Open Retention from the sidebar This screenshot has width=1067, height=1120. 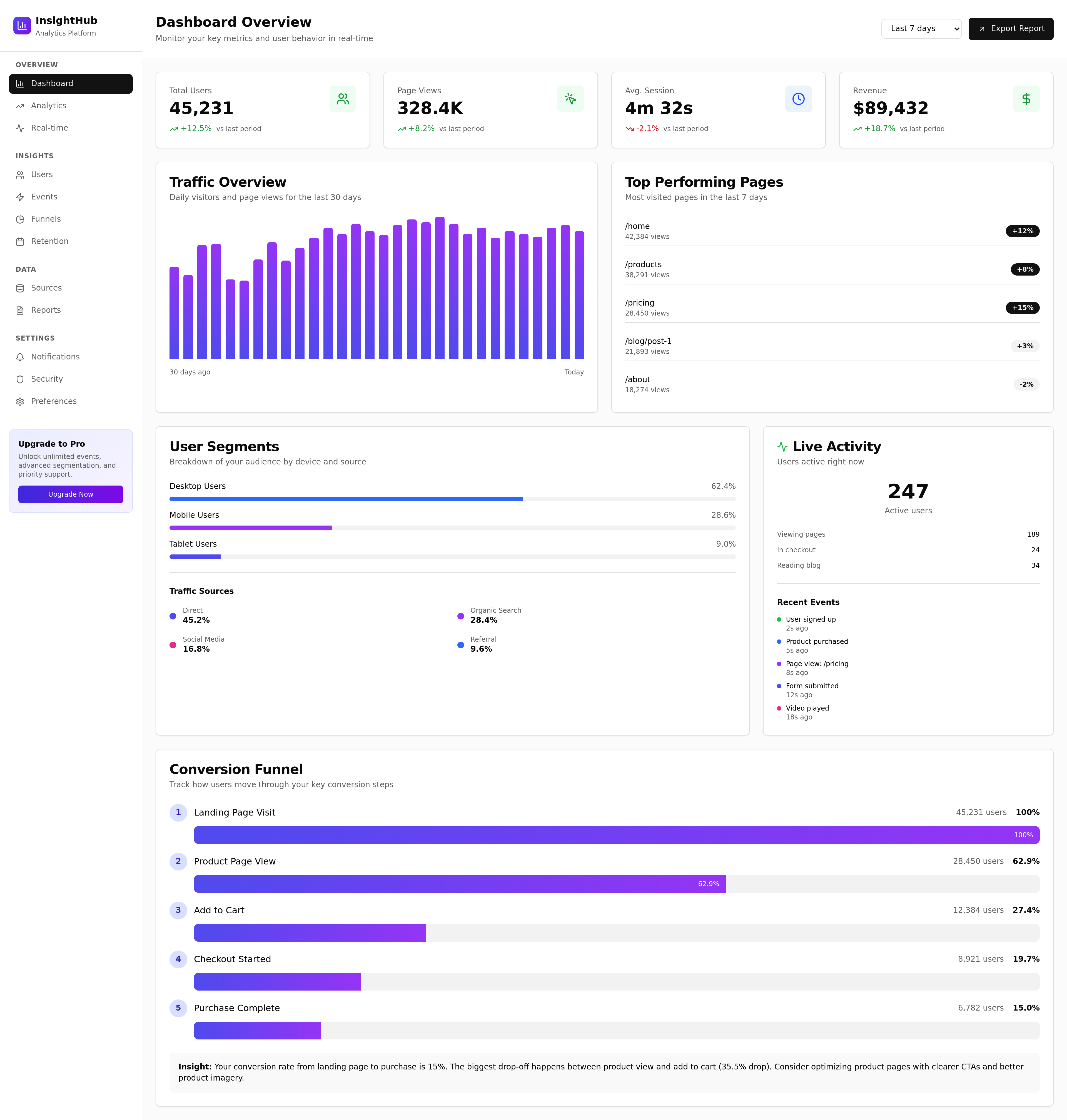[x=50, y=241]
